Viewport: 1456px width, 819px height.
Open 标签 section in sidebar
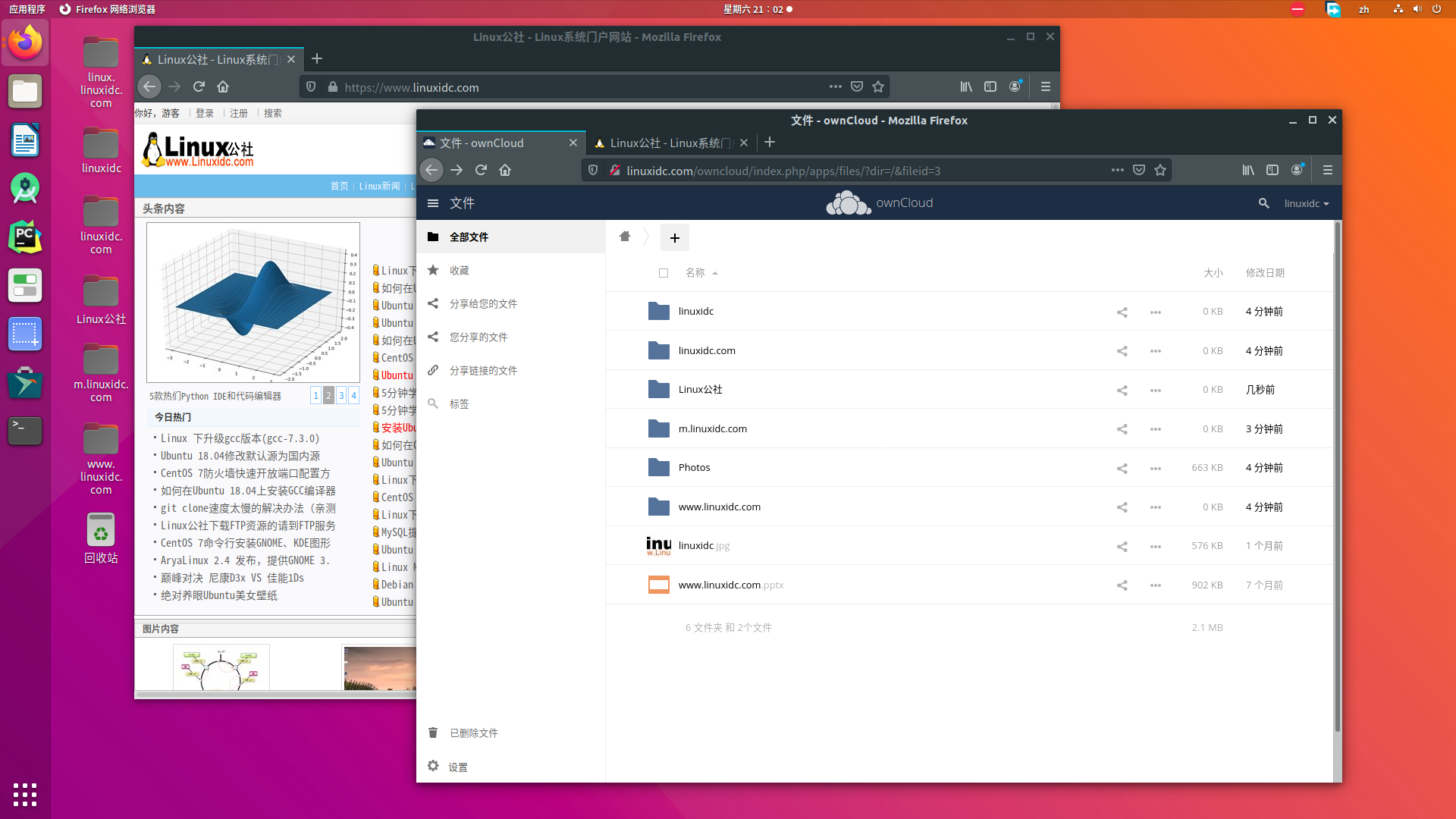point(459,403)
